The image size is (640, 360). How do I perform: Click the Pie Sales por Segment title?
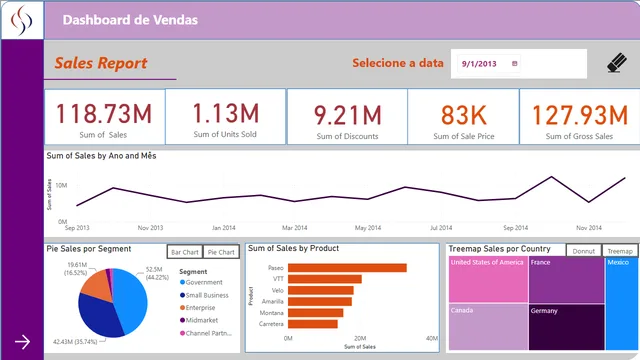pyautogui.click(x=89, y=249)
